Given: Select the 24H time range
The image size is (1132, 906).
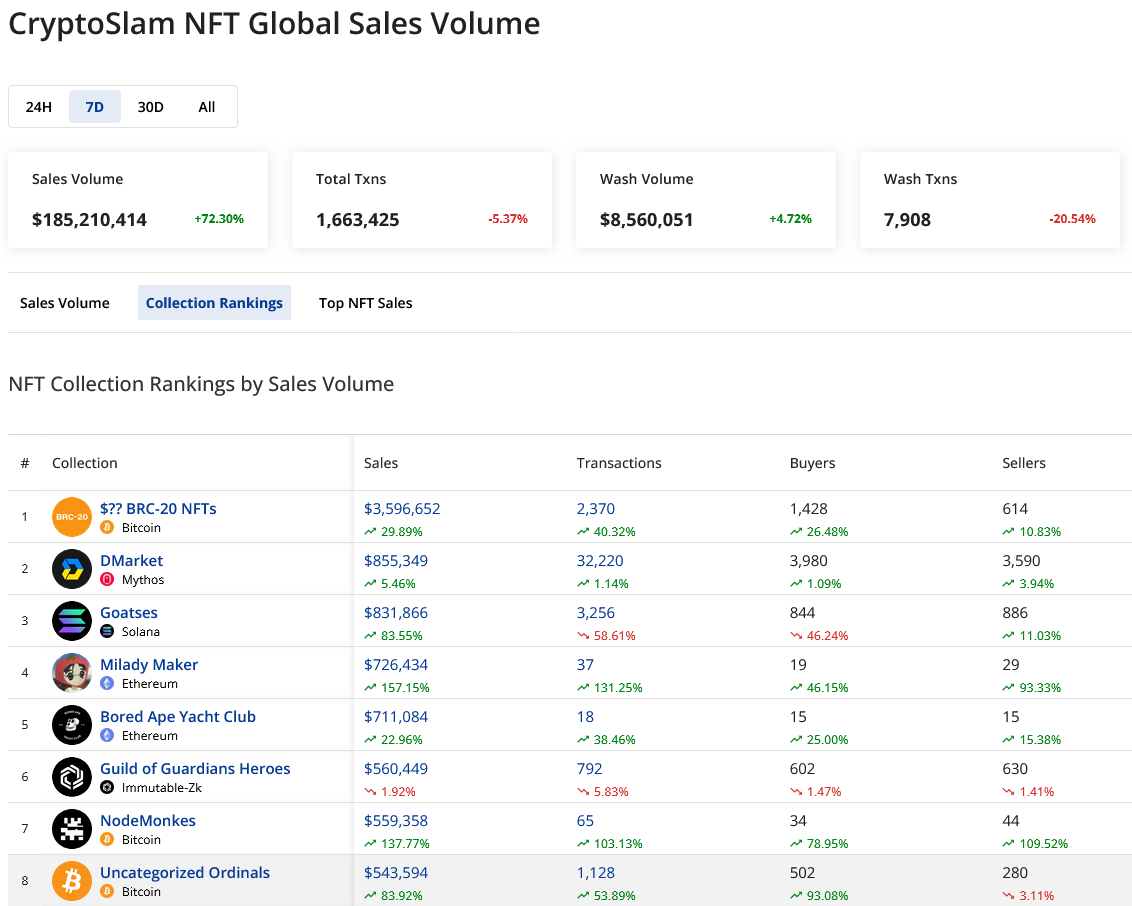Looking at the screenshot, I should (x=39, y=107).
